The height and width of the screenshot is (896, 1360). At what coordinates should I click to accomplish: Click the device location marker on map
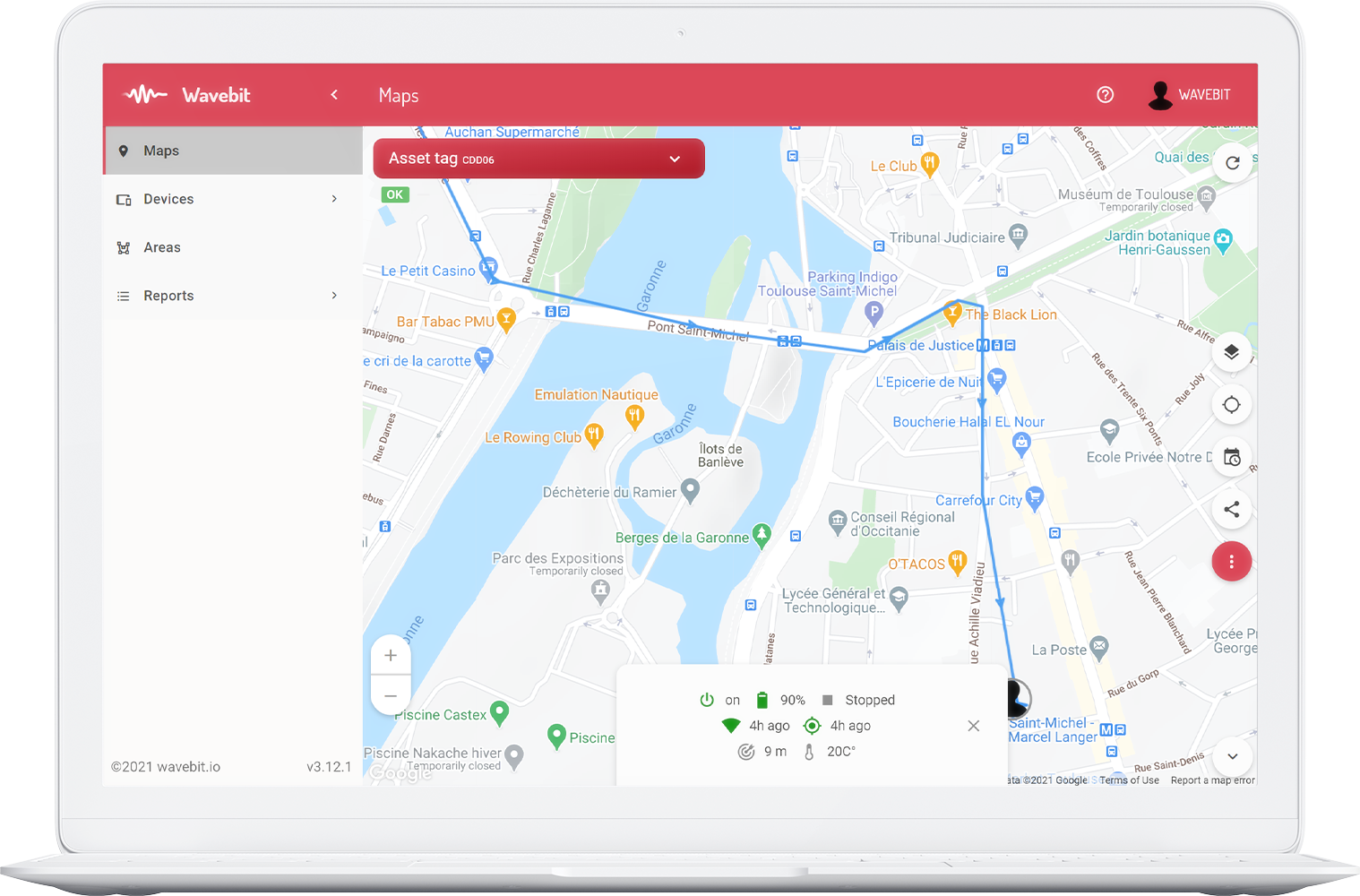[x=1018, y=697]
